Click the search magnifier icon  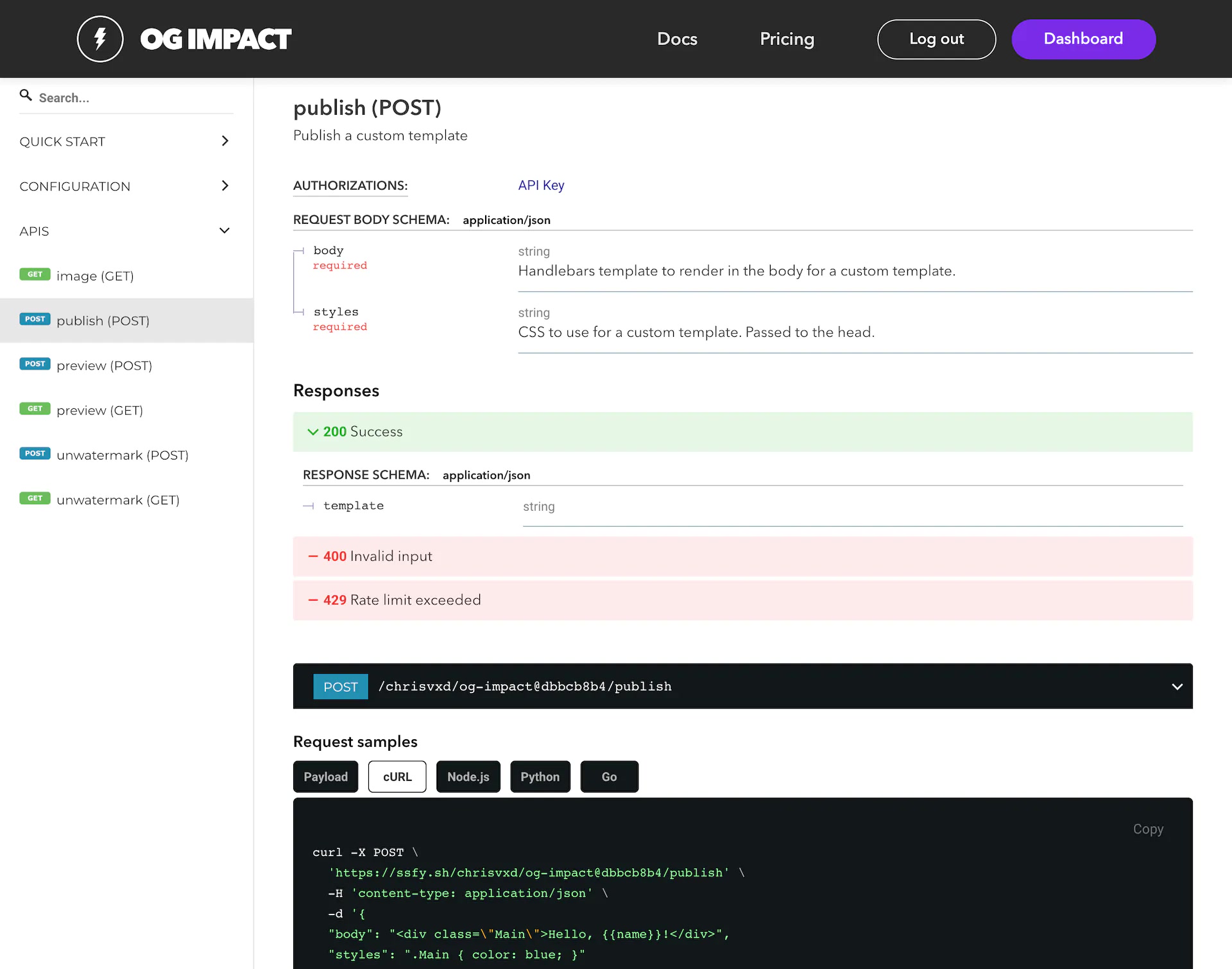point(26,96)
